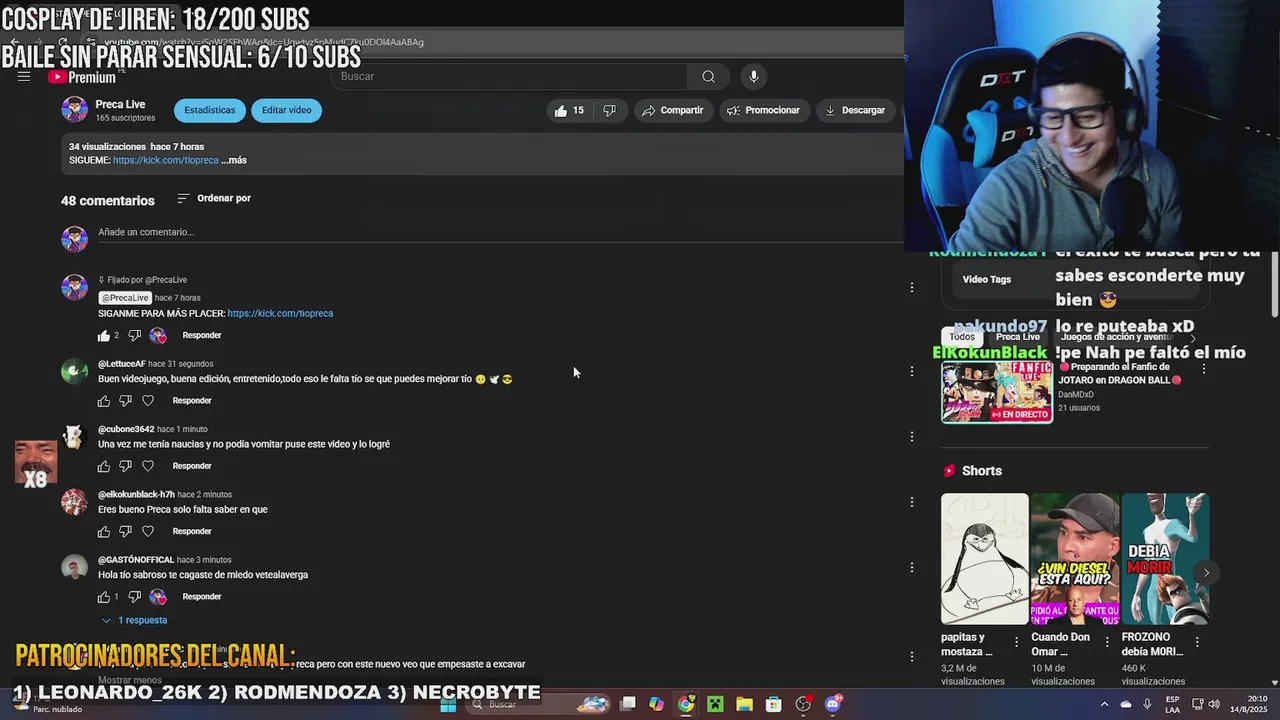This screenshot has height=720, width=1280.
Task: Focus the Buscar search box
Action: [x=510, y=77]
